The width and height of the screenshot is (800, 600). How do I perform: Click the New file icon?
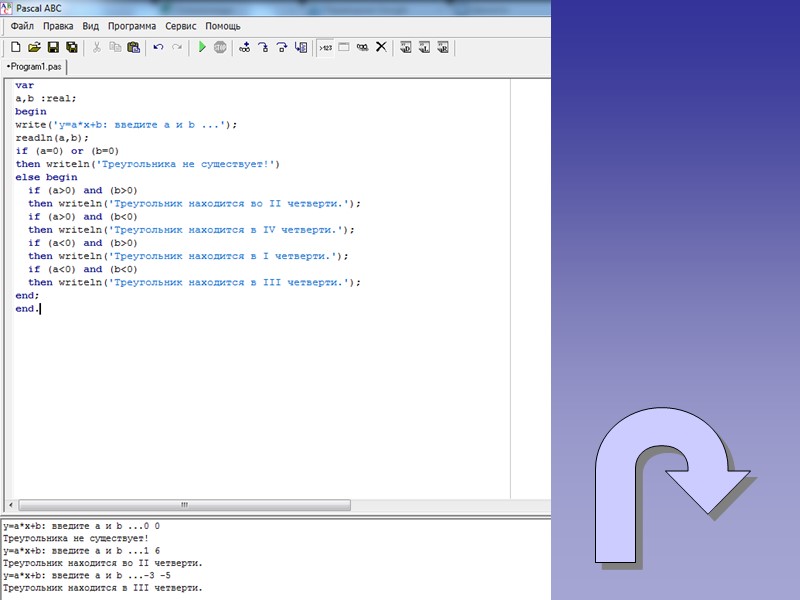(x=15, y=47)
